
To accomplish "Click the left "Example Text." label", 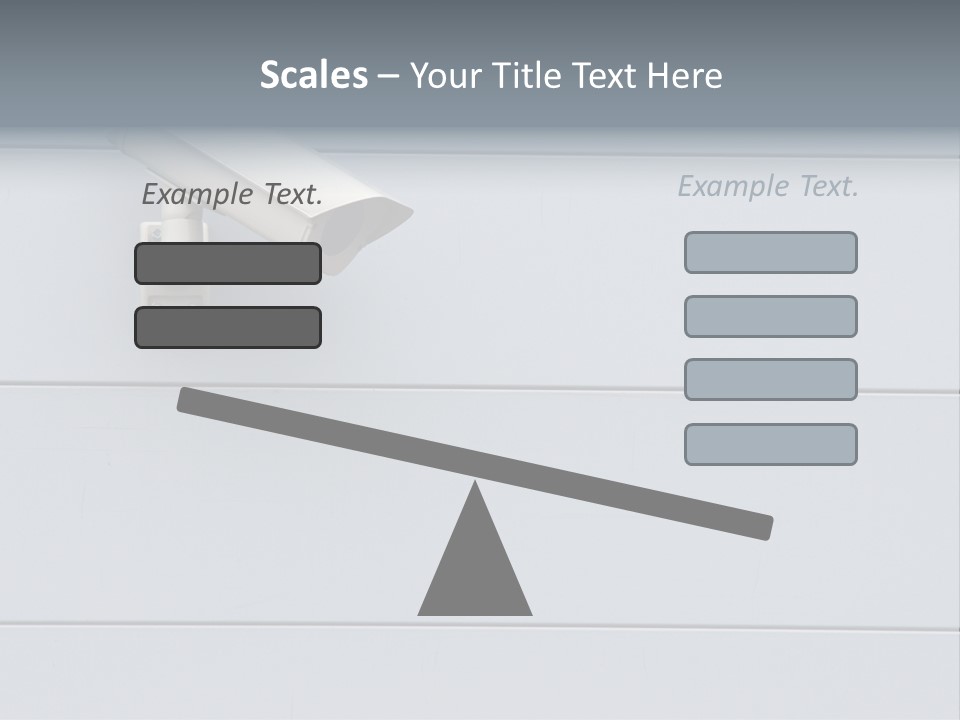I will click(232, 195).
